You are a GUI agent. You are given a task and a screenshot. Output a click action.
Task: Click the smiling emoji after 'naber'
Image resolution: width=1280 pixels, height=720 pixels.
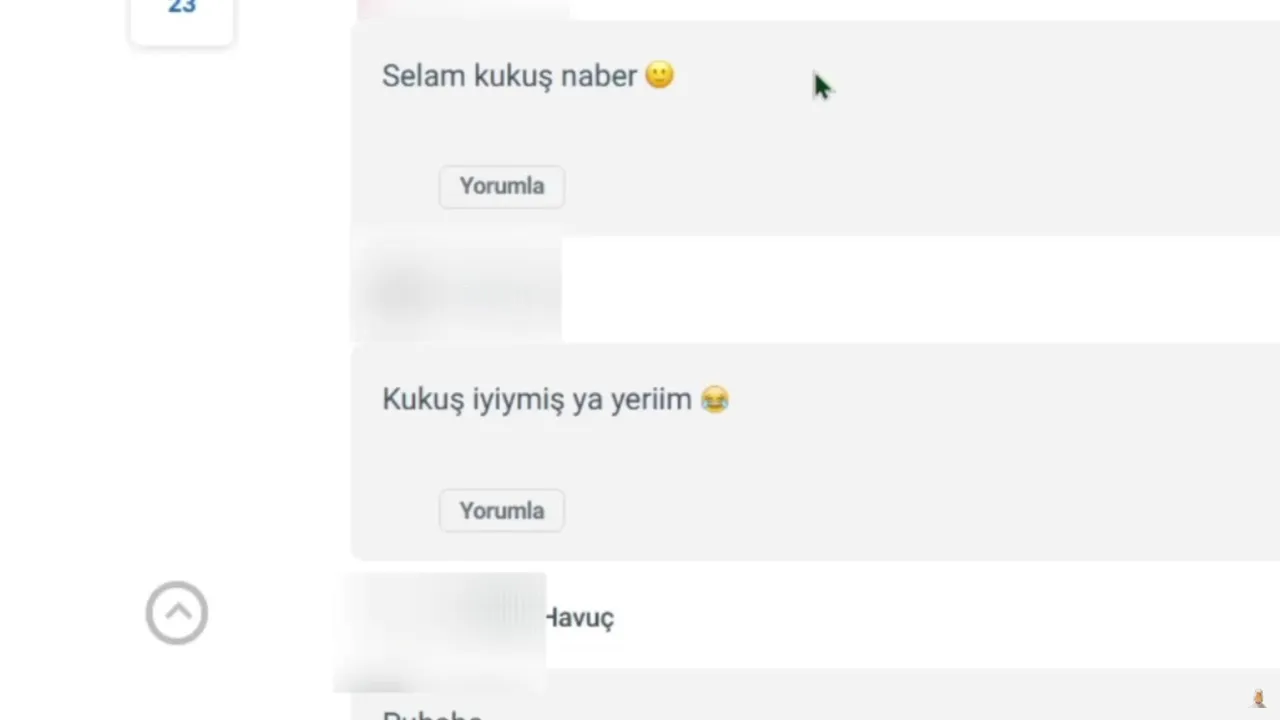click(x=660, y=75)
